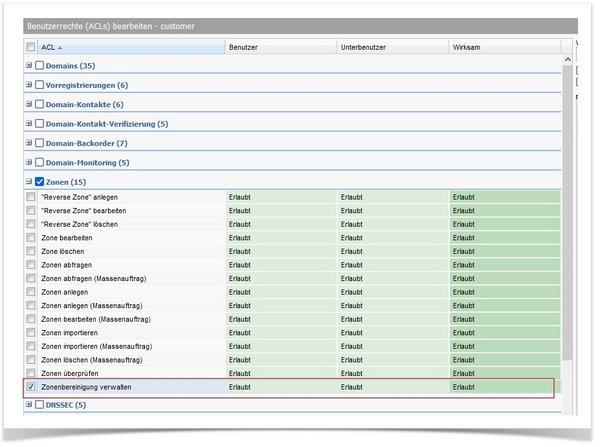Check the Domains group checkbox
The image size is (600, 447).
39,65
